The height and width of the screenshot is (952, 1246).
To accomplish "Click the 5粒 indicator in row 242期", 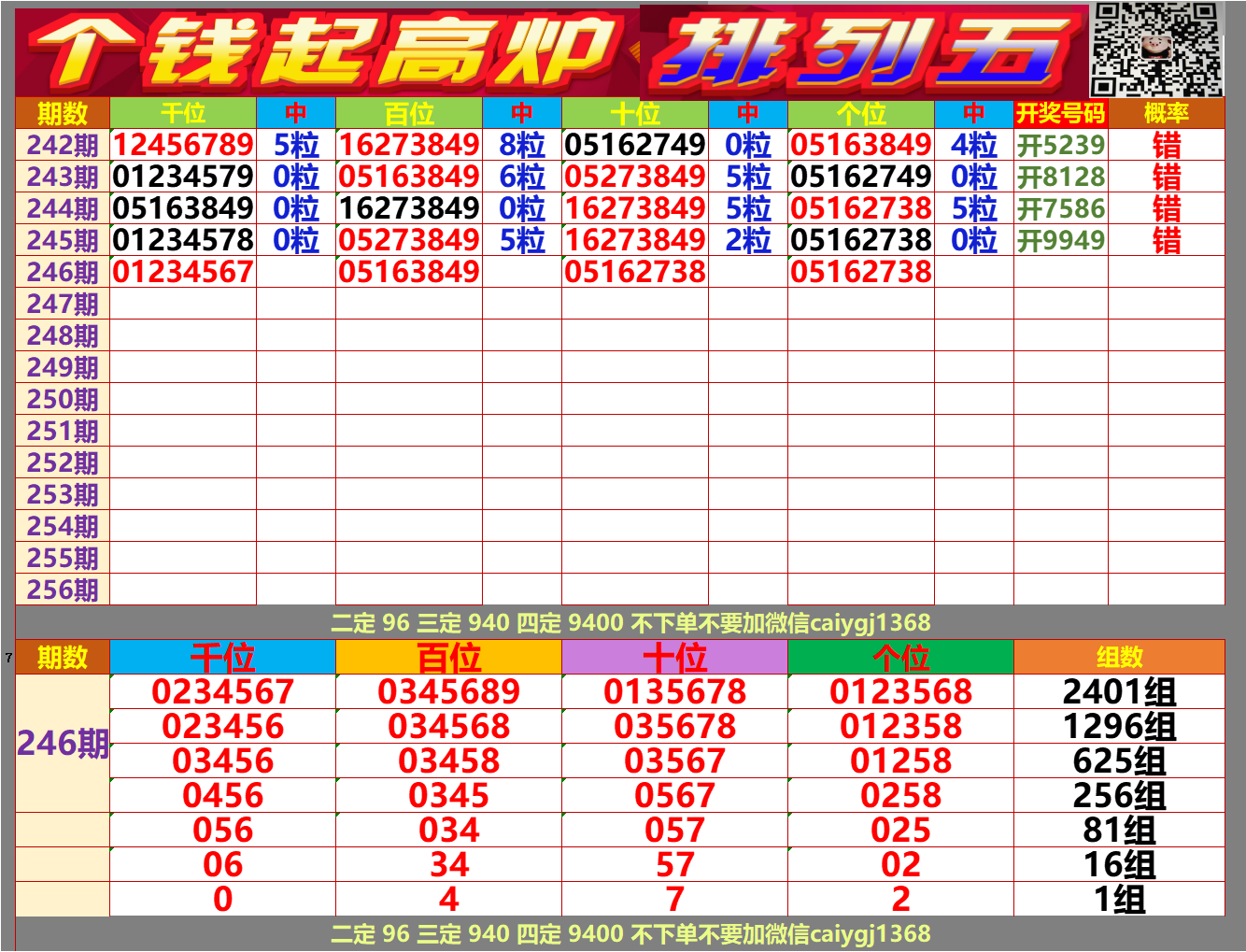I will coord(295,145).
